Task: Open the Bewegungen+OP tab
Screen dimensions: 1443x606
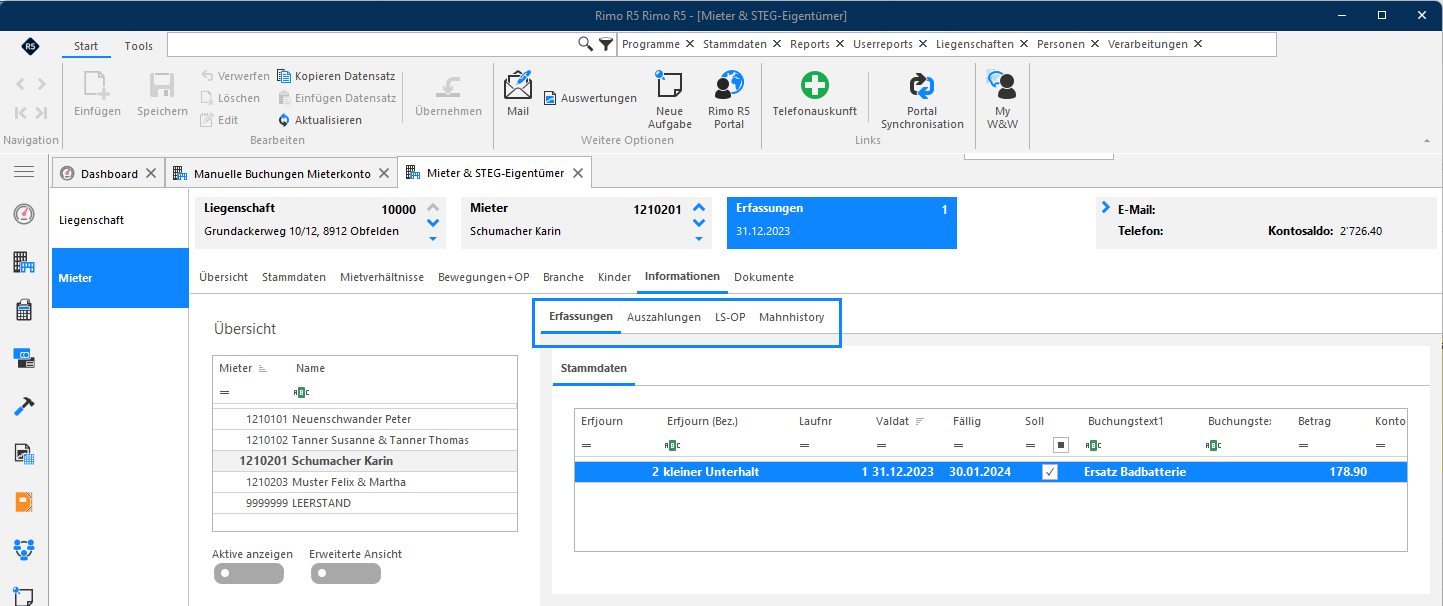Action: pyautogui.click(x=484, y=277)
